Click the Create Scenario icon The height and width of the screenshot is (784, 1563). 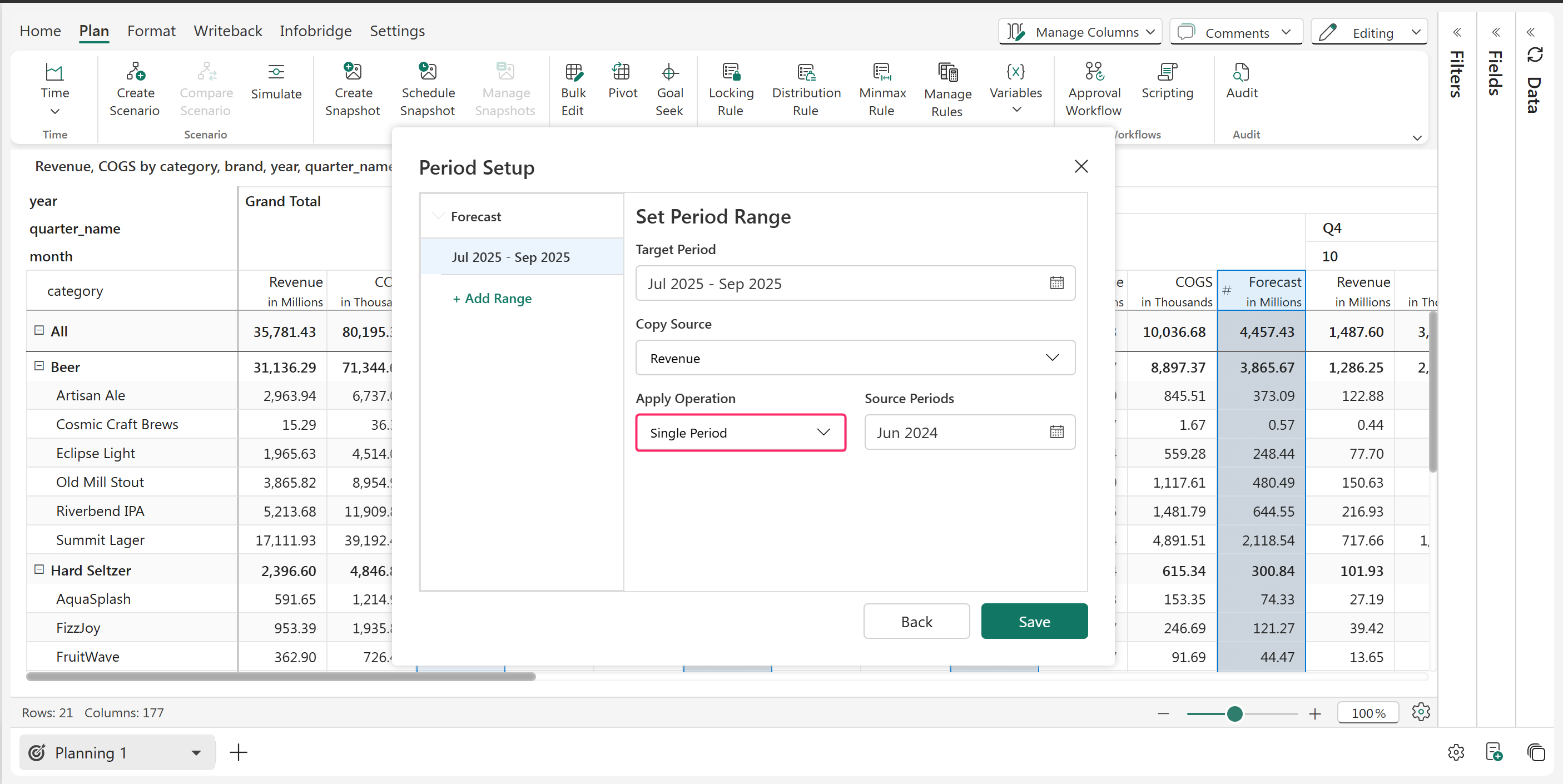(x=135, y=72)
